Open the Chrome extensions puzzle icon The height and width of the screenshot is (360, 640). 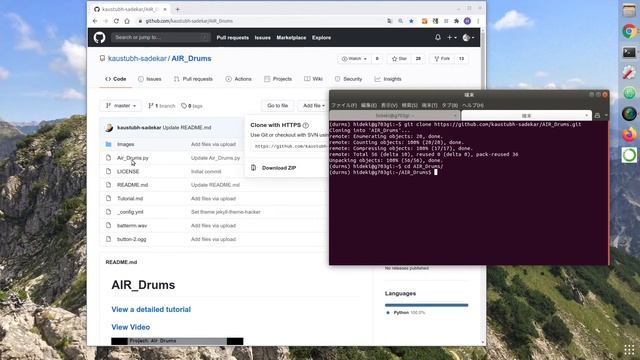tap(457, 21)
